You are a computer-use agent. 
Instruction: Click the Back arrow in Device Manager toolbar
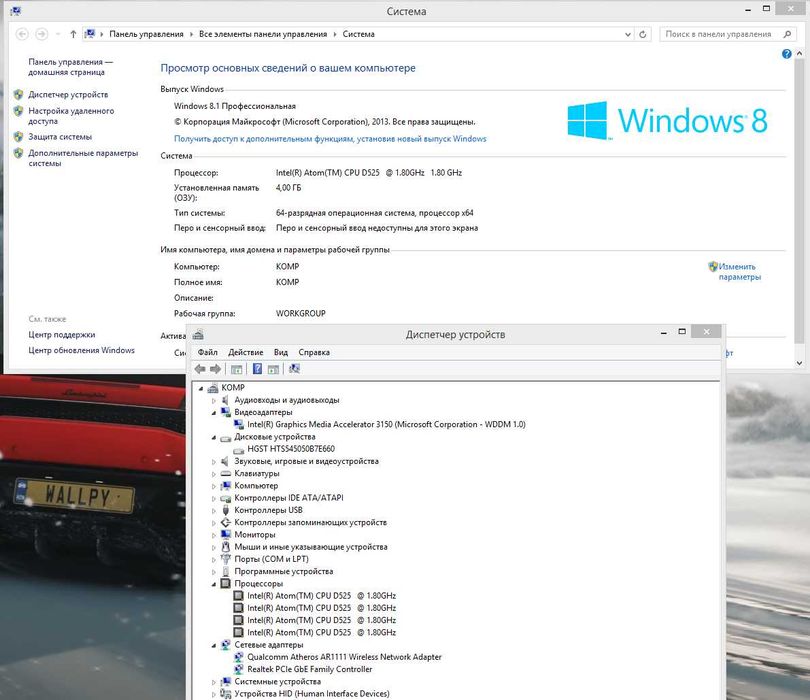pos(200,369)
